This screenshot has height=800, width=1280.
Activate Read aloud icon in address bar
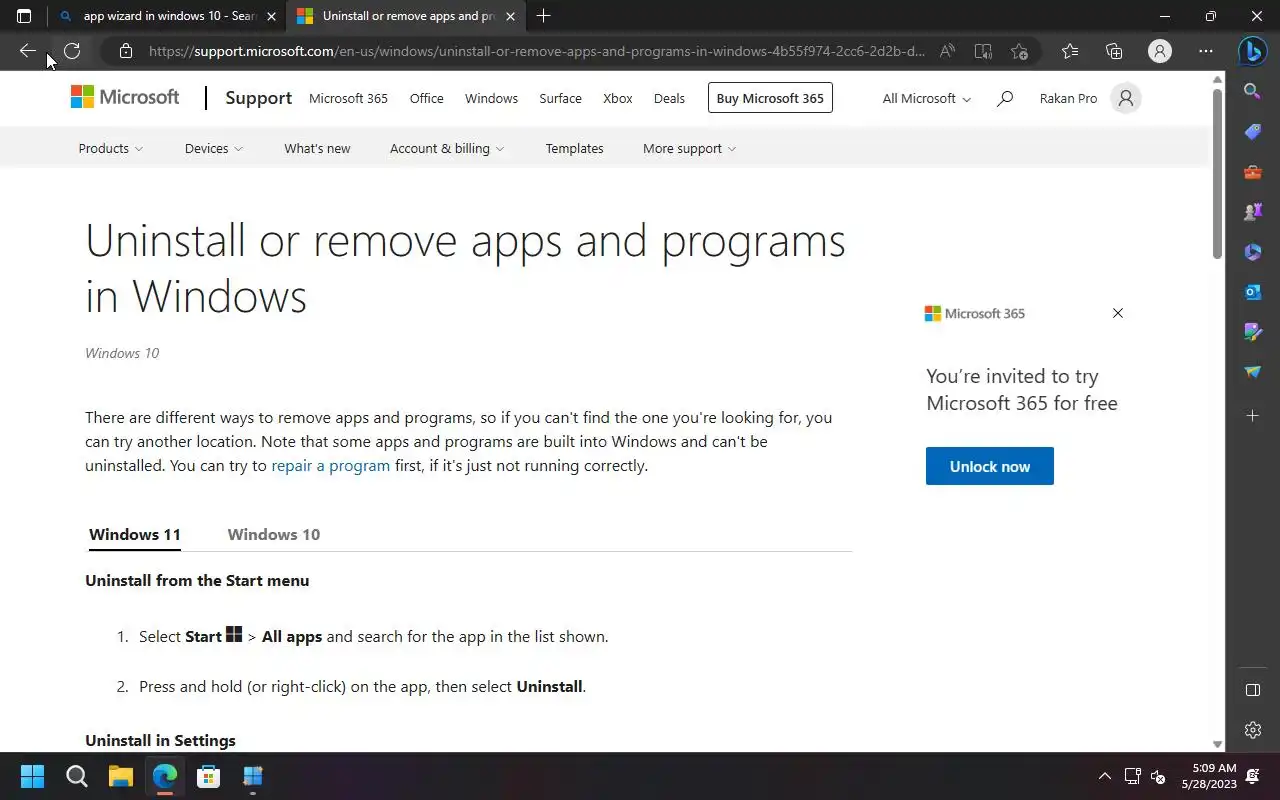pos(947,51)
